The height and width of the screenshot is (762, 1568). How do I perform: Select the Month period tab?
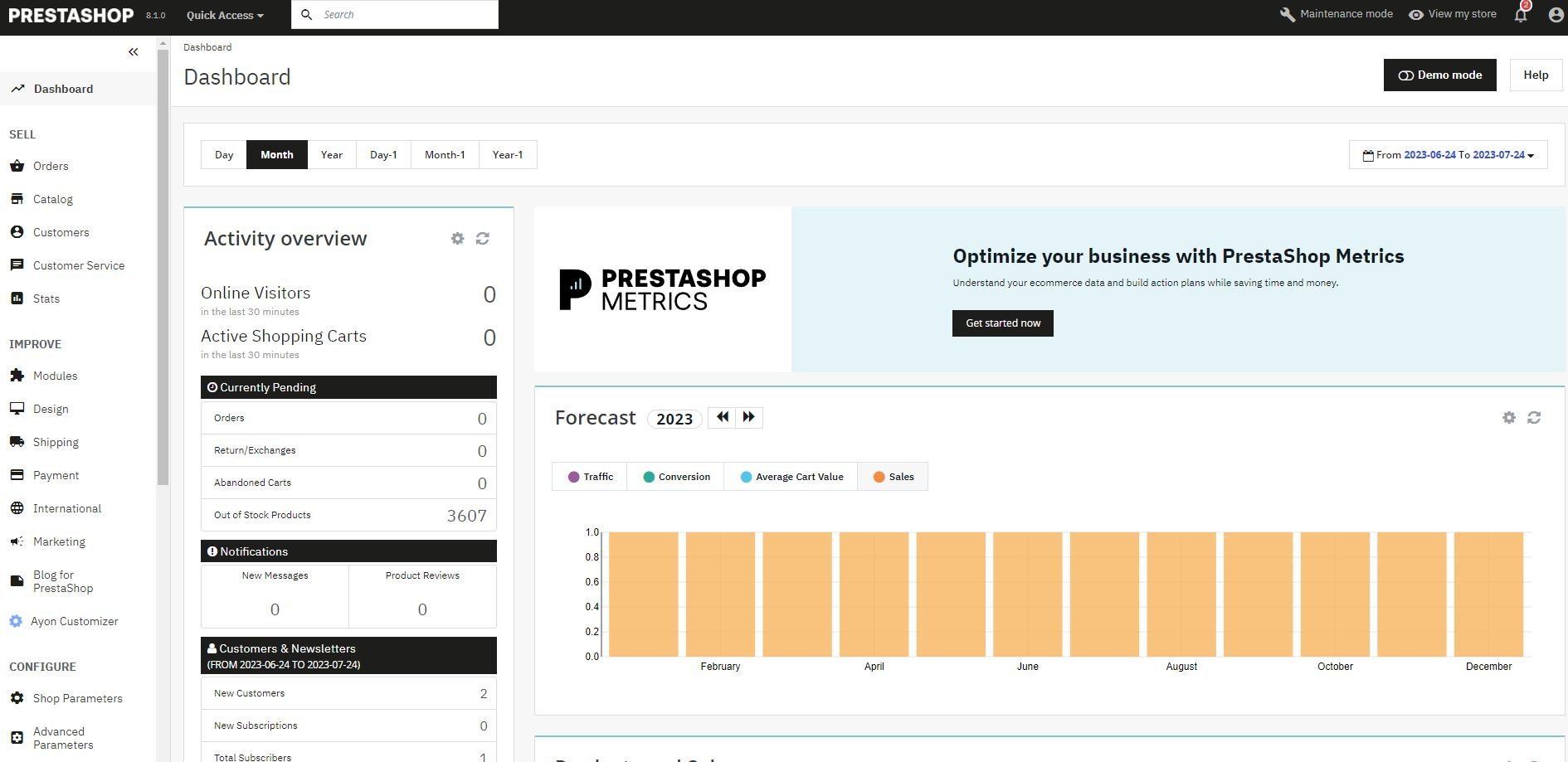[x=277, y=155]
